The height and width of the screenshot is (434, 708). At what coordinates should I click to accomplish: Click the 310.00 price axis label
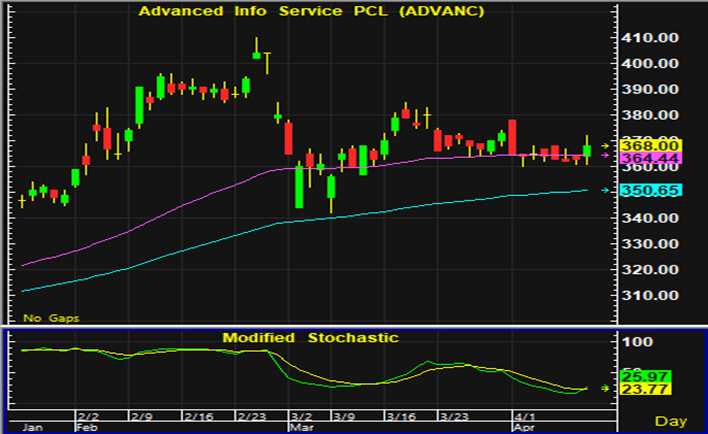(644, 295)
